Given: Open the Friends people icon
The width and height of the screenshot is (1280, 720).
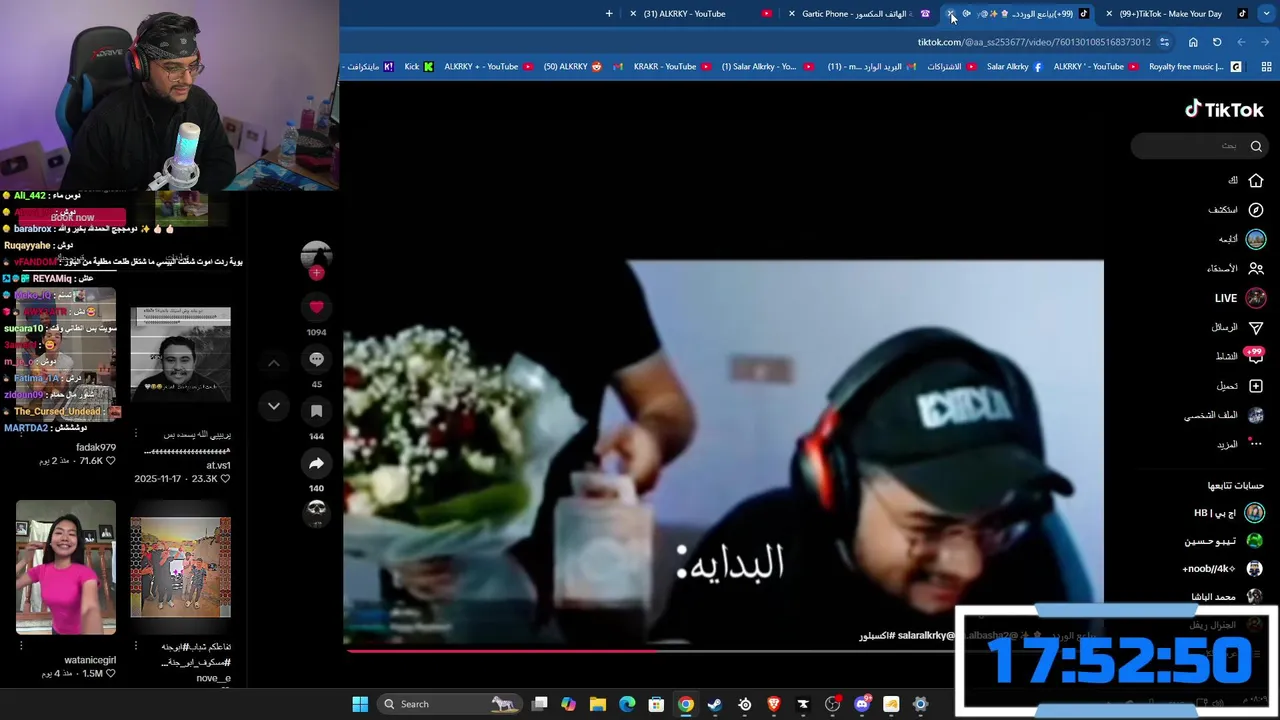Looking at the screenshot, I should pos(1256,268).
